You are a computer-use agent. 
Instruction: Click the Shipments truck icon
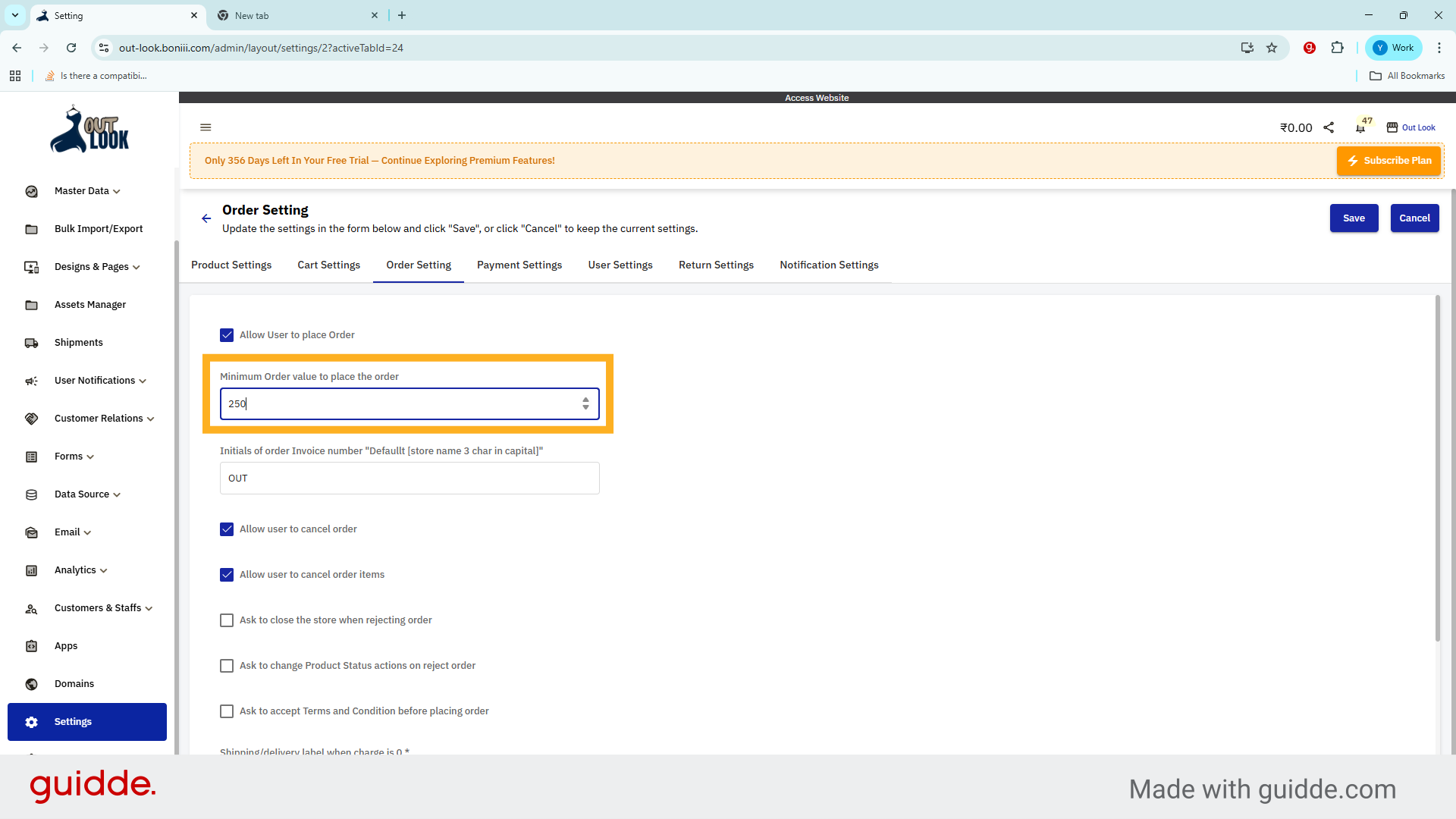[x=31, y=343]
